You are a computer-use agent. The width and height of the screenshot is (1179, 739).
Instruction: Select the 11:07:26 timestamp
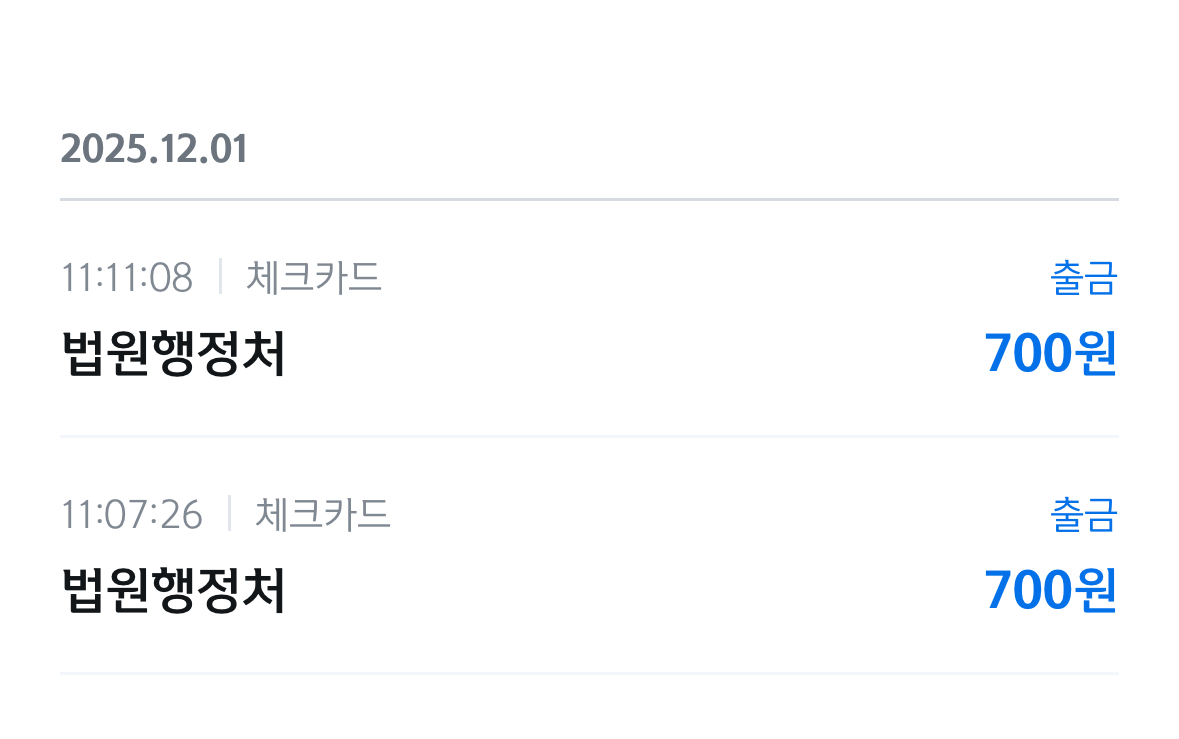(x=132, y=515)
